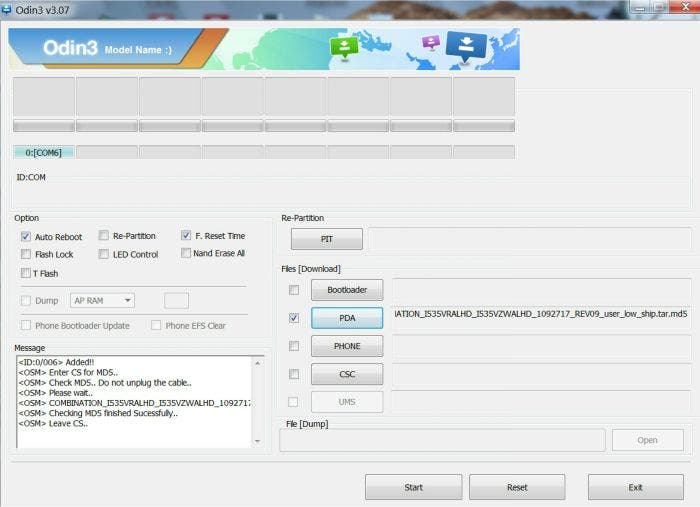This screenshot has height=507, width=700.
Task: Click the purple speech bubble icon in banner
Action: point(431,42)
